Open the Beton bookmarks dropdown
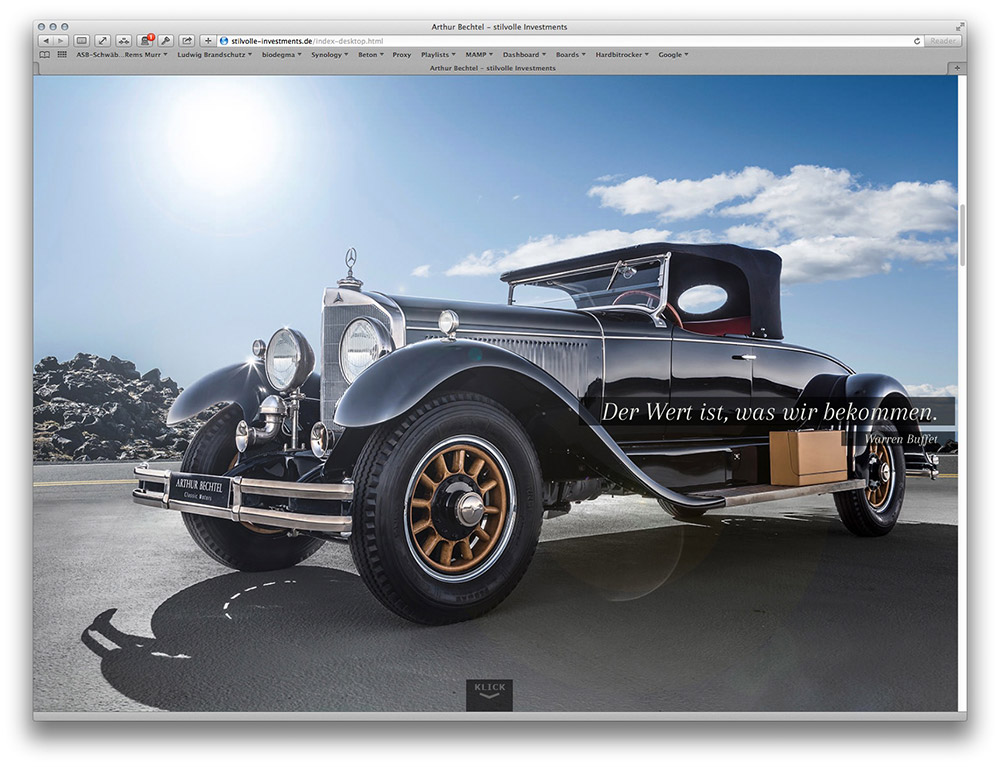 tap(371, 55)
